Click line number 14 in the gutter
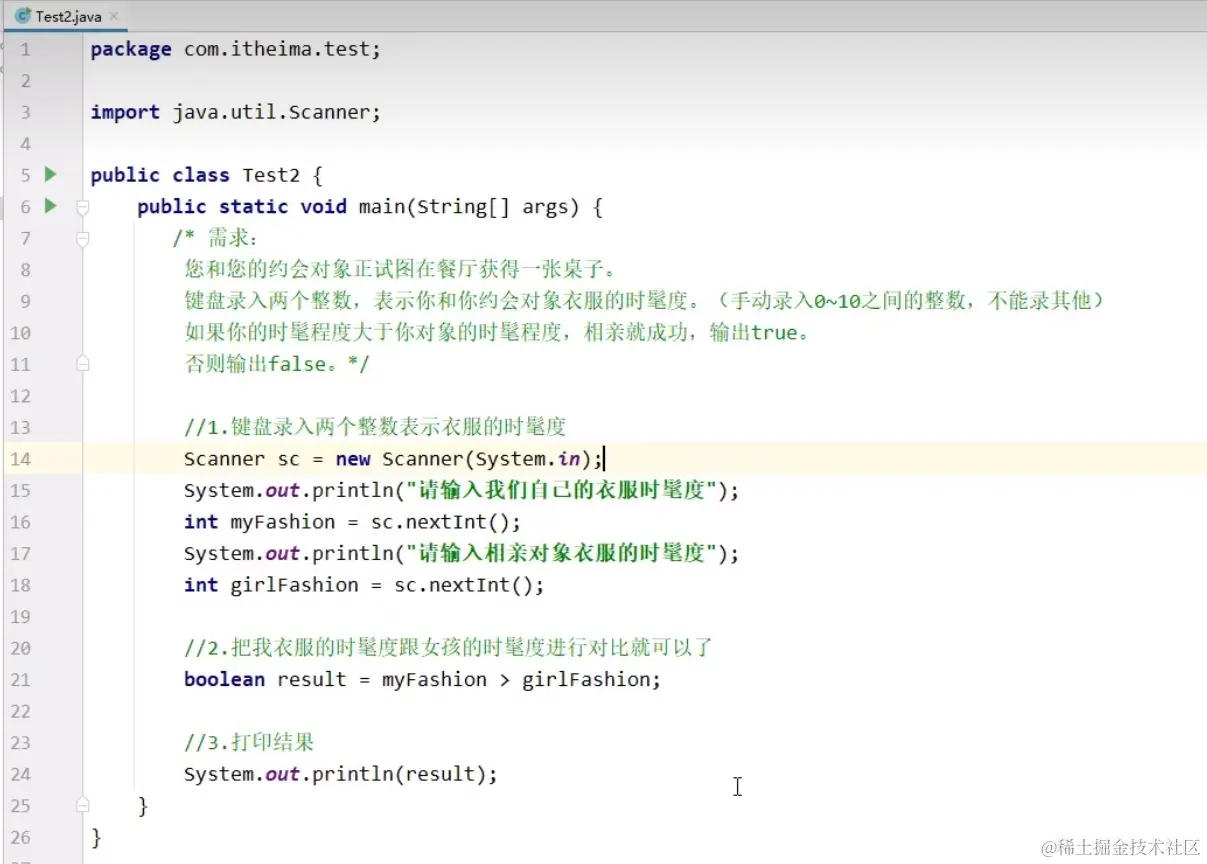The height and width of the screenshot is (864, 1207). [x=21, y=459]
